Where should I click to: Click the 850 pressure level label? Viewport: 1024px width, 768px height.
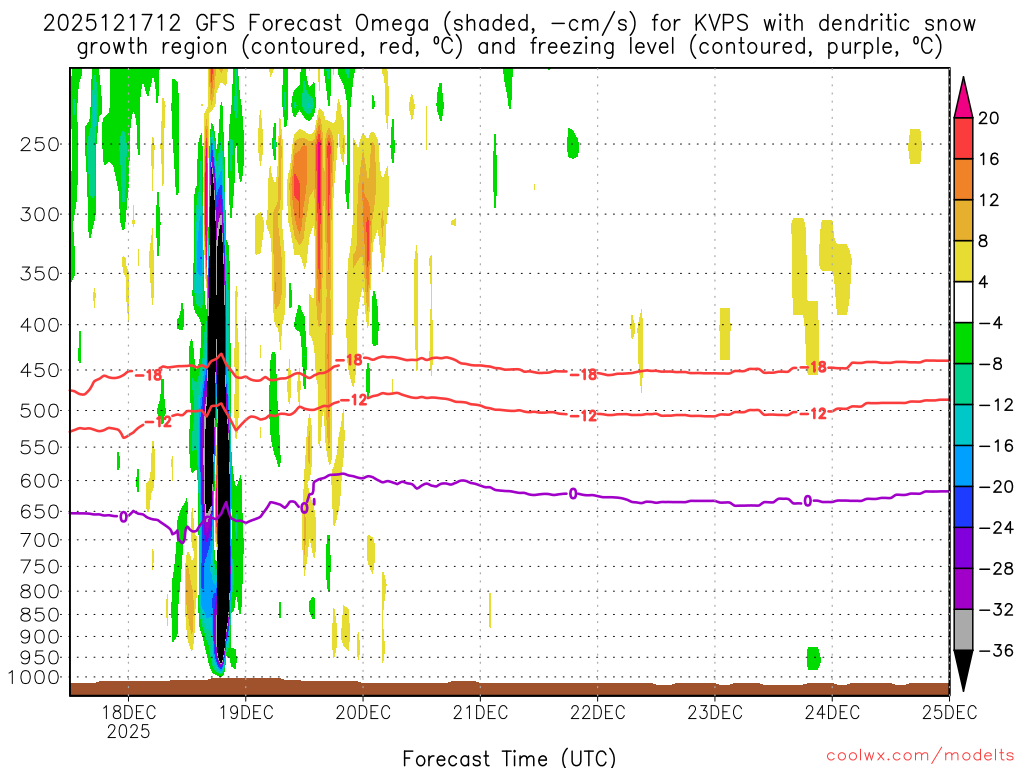(40, 615)
